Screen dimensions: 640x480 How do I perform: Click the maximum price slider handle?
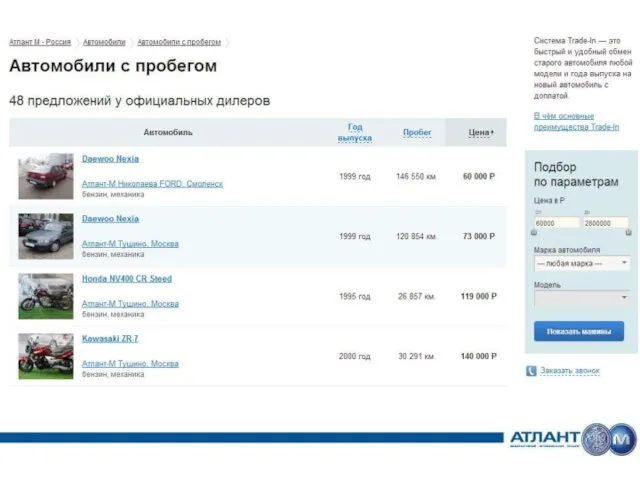(x=629, y=233)
